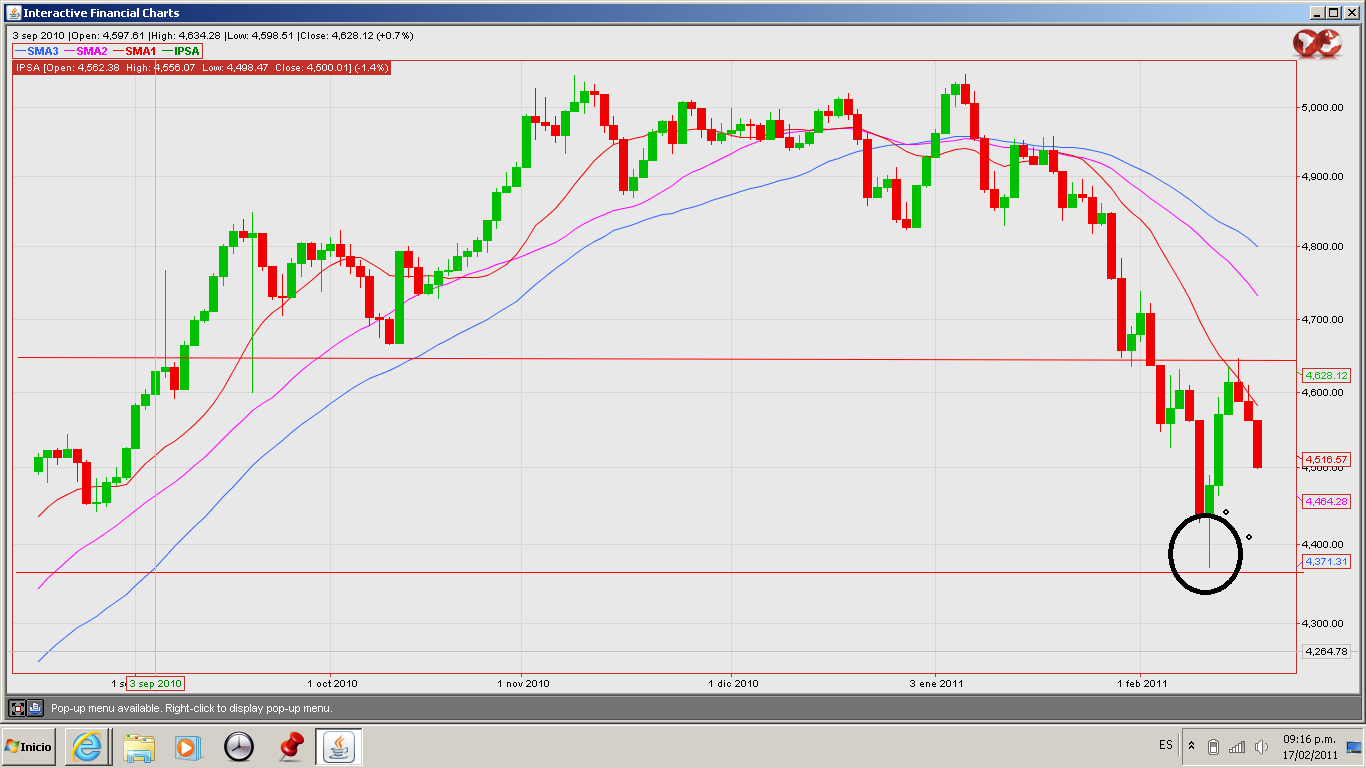Image resolution: width=1366 pixels, height=768 pixels.
Task: Click the '1 feb 2011' axis label
Action: [x=1141, y=684]
